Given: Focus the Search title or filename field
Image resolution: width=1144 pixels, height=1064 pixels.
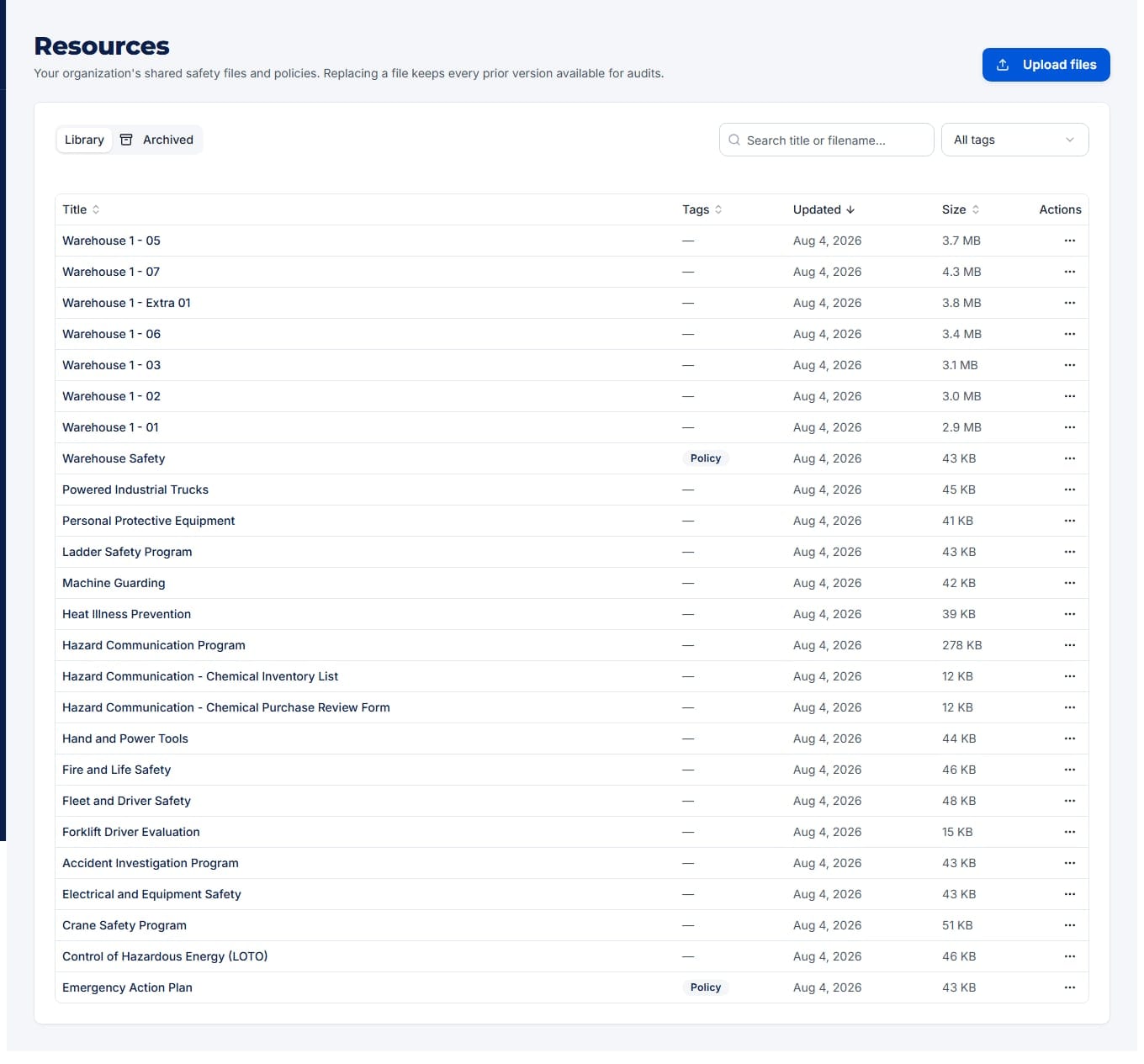Looking at the screenshot, I should (826, 140).
